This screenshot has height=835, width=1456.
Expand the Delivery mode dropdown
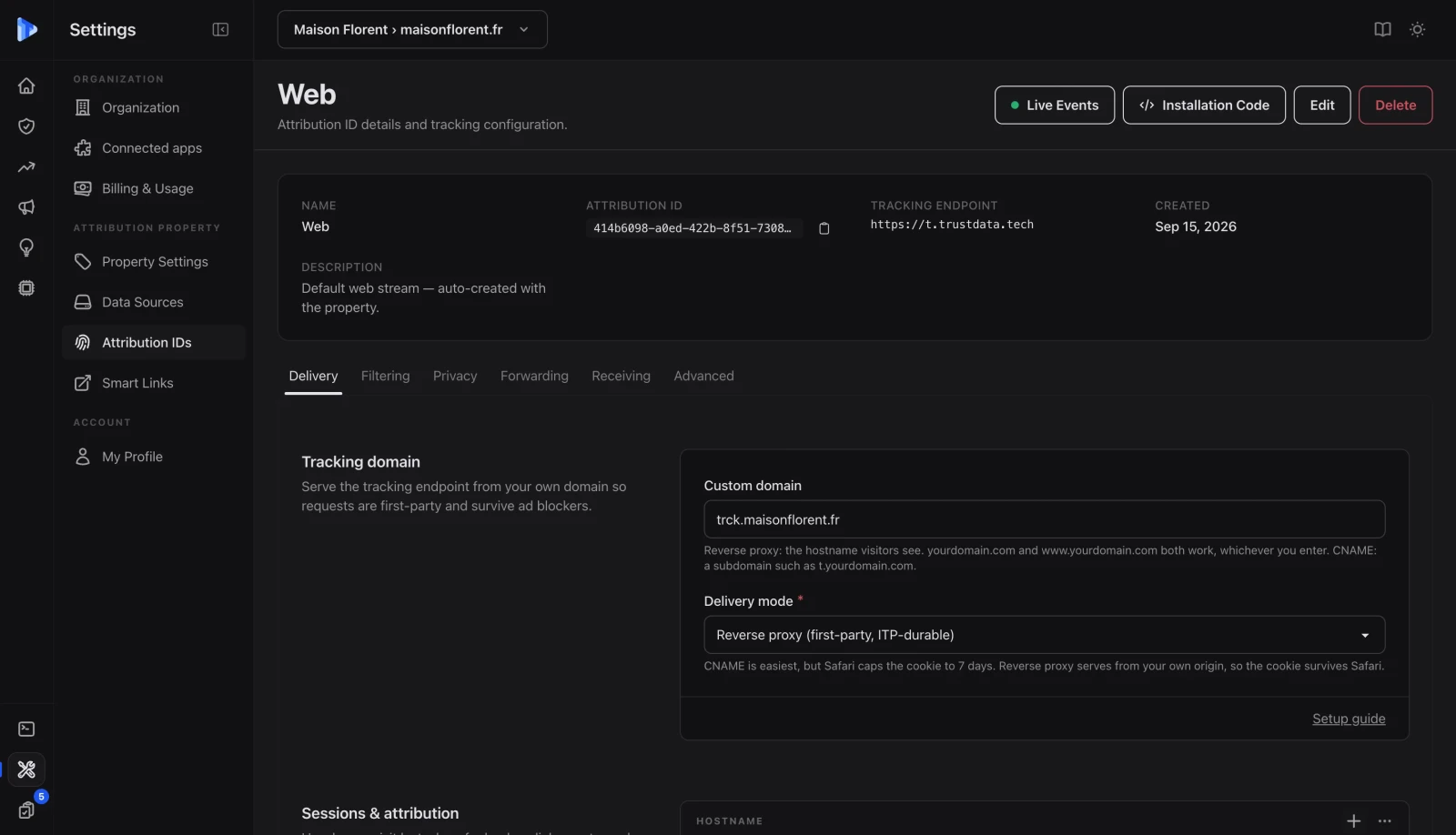click(x=1044, y=635)
